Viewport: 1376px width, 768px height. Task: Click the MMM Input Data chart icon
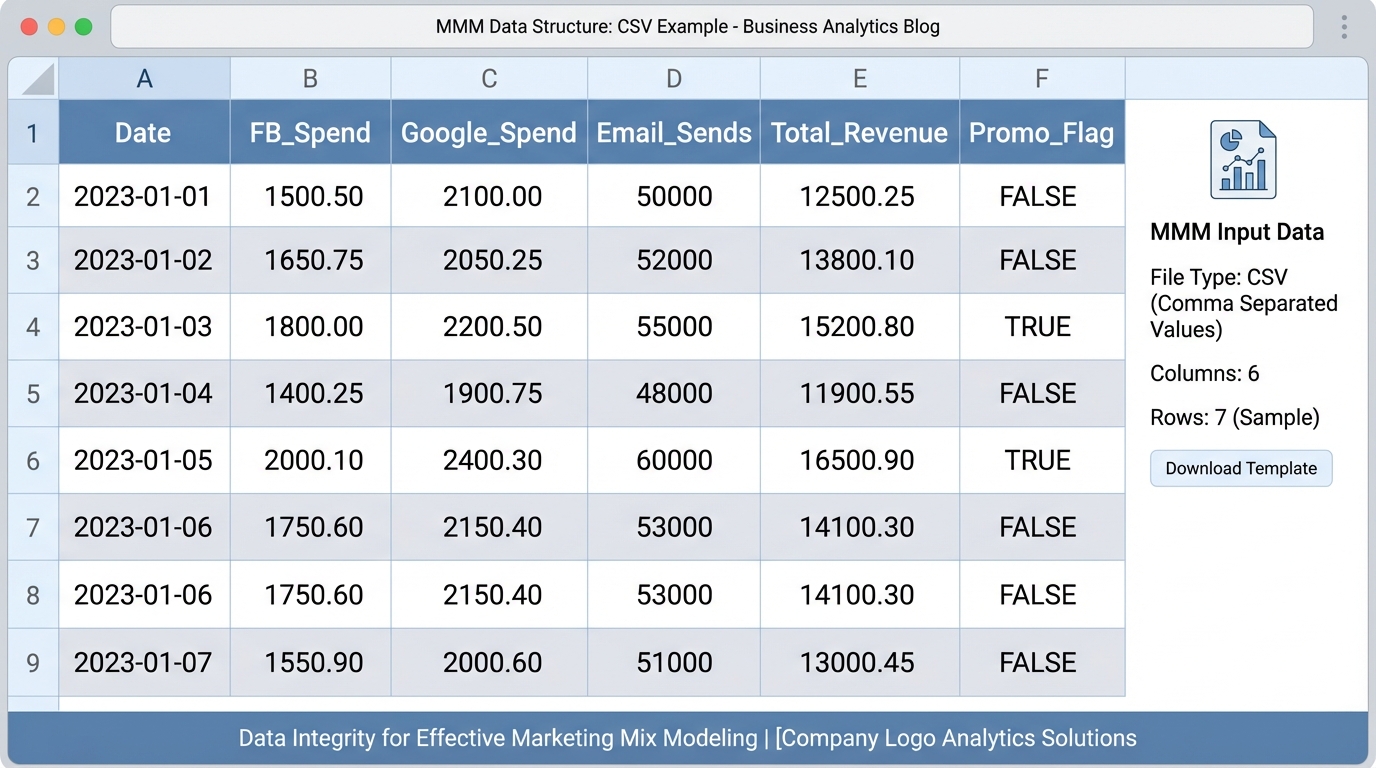1242,160
